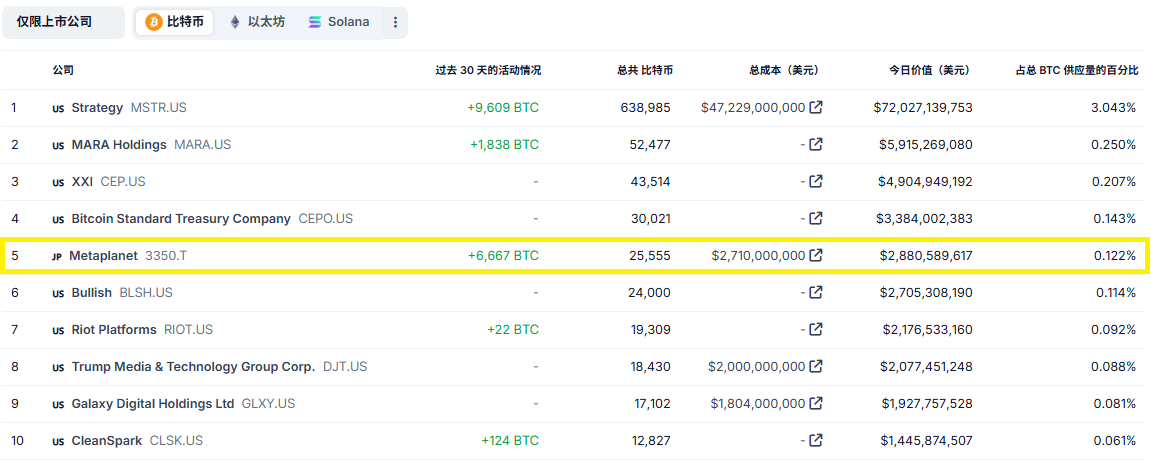Click ticker DJT.US
The height and width of the screenshot is (461, 1151).
pyautogui.click(x=345, y=366)
